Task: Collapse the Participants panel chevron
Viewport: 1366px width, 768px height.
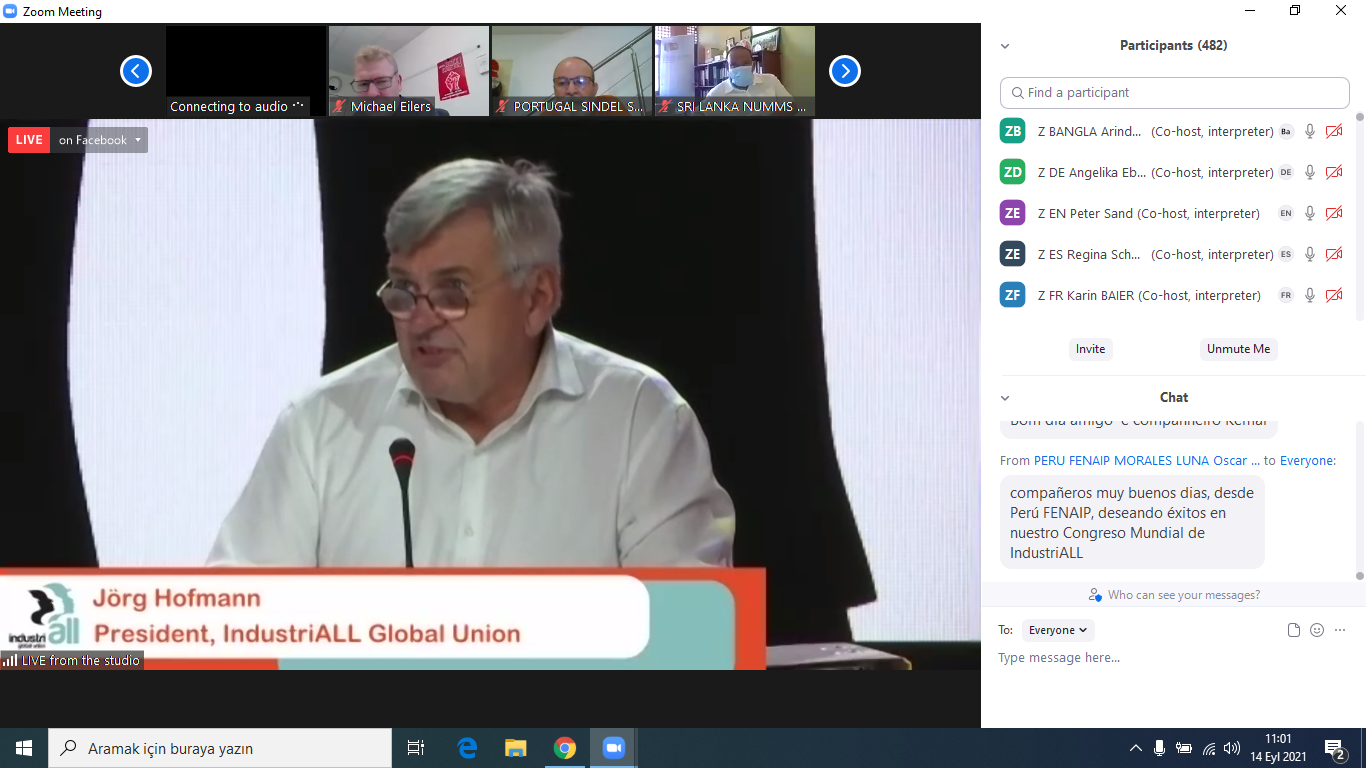Action: click(x=1005, y=46)
